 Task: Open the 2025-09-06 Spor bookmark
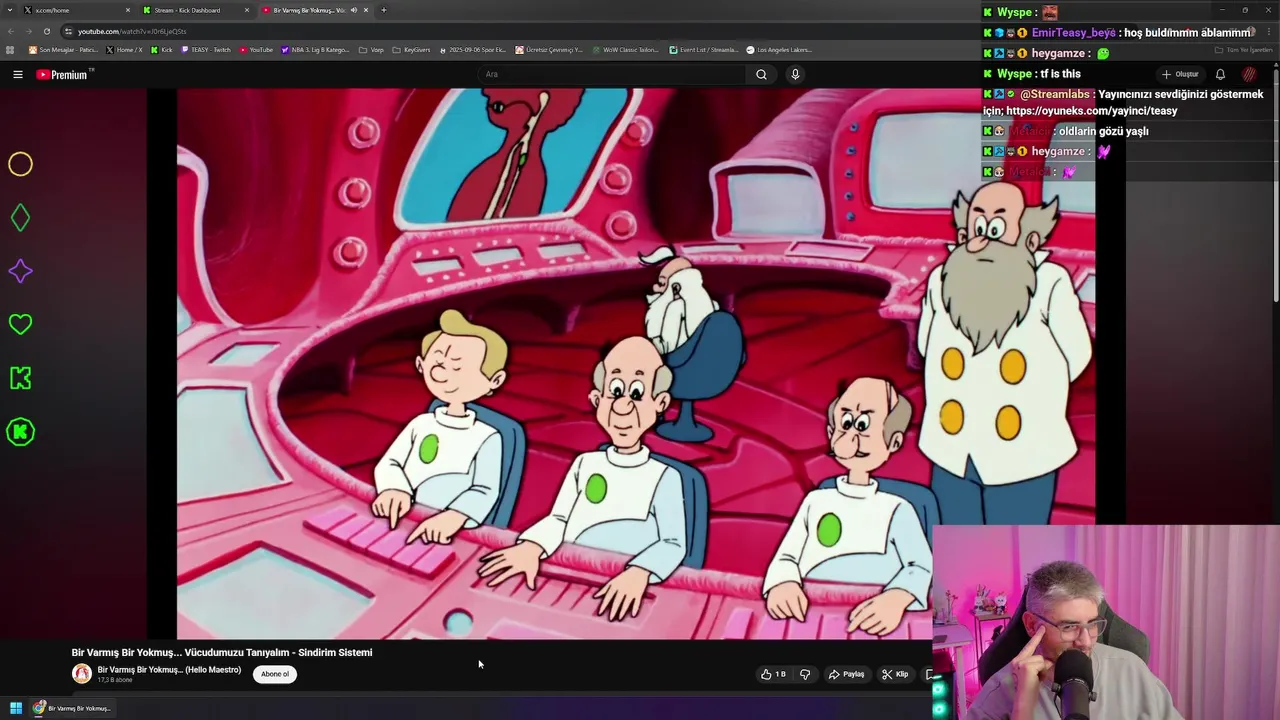(x=472, y=50)
